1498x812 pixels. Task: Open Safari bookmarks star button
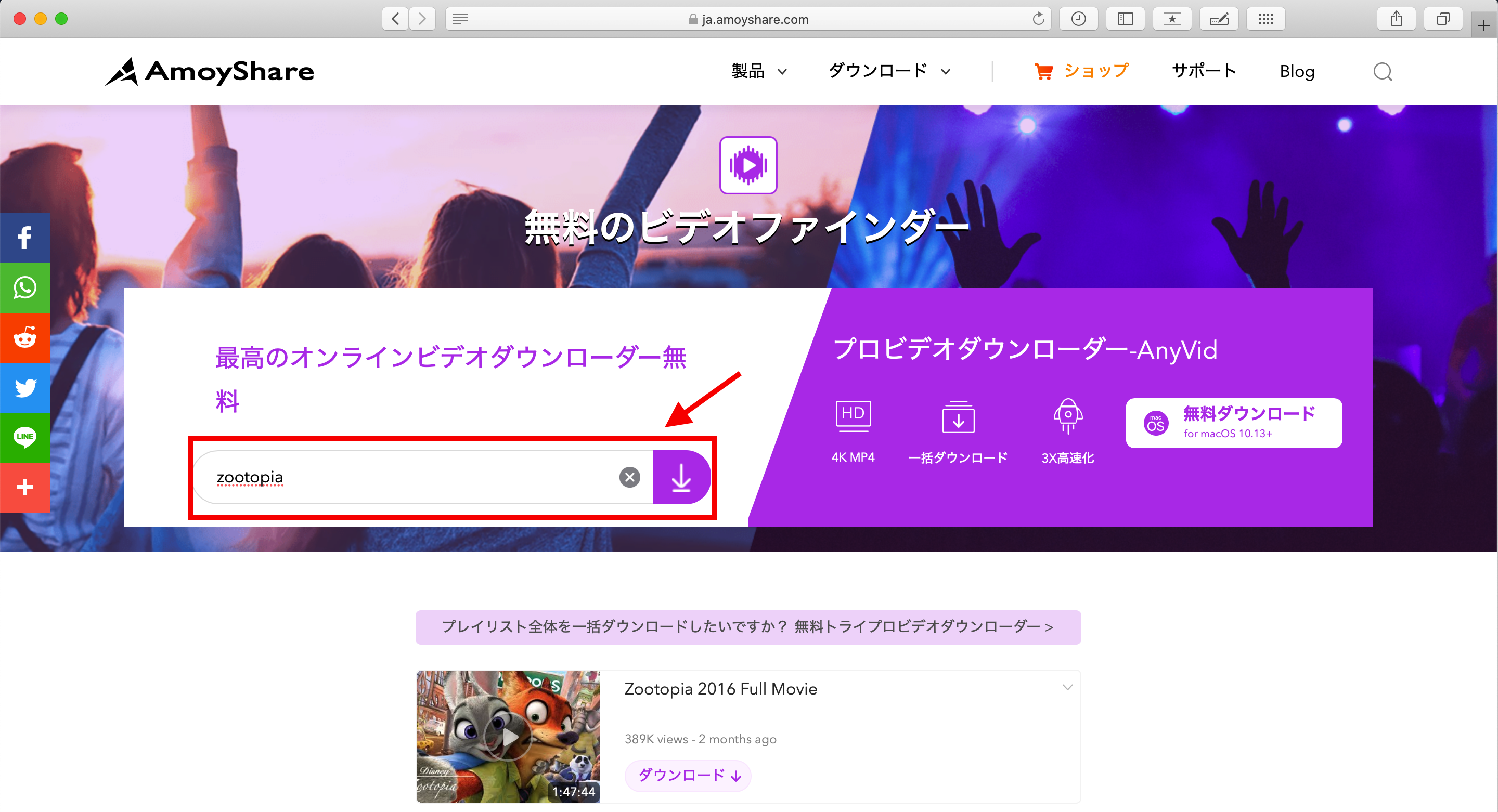click(x=1172, y=19)
